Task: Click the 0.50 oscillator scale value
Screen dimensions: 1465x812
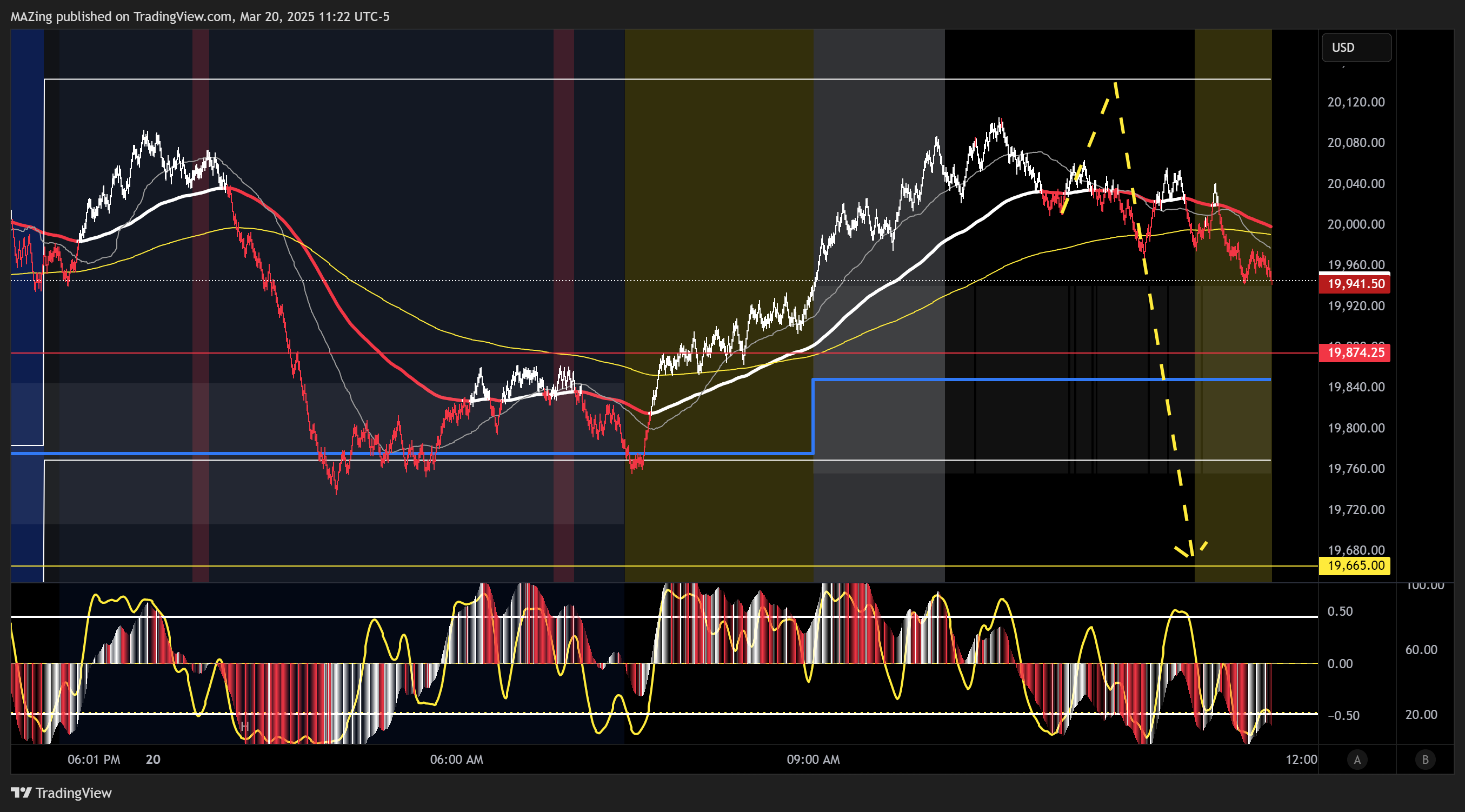Action: (x=1340, y=611)
